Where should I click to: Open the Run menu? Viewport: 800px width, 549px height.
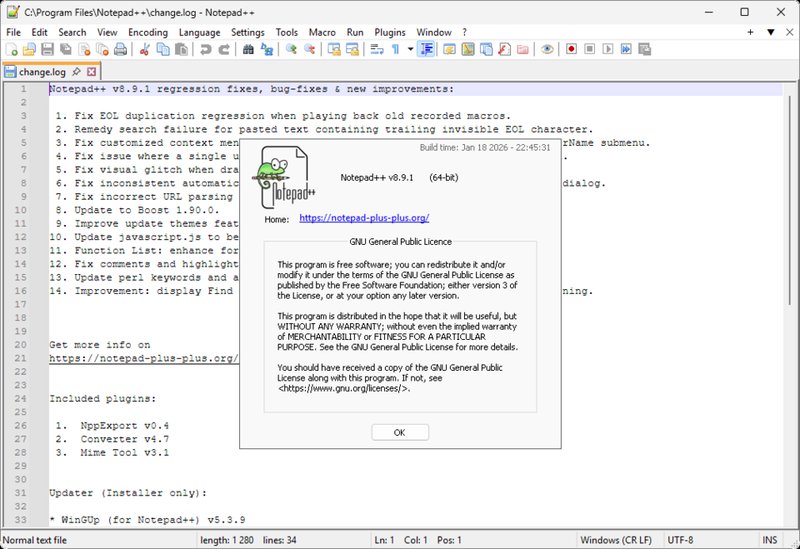coord(355,32)
